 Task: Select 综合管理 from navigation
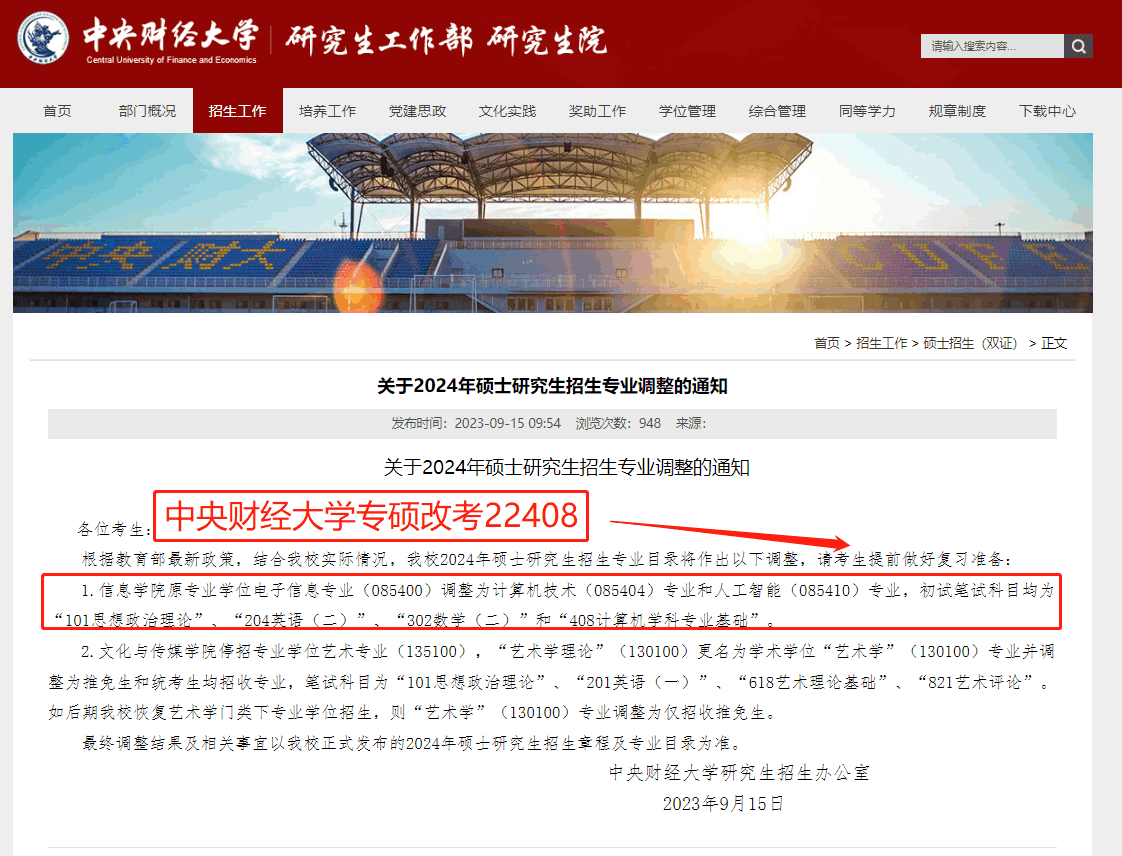tap(777, 111)
